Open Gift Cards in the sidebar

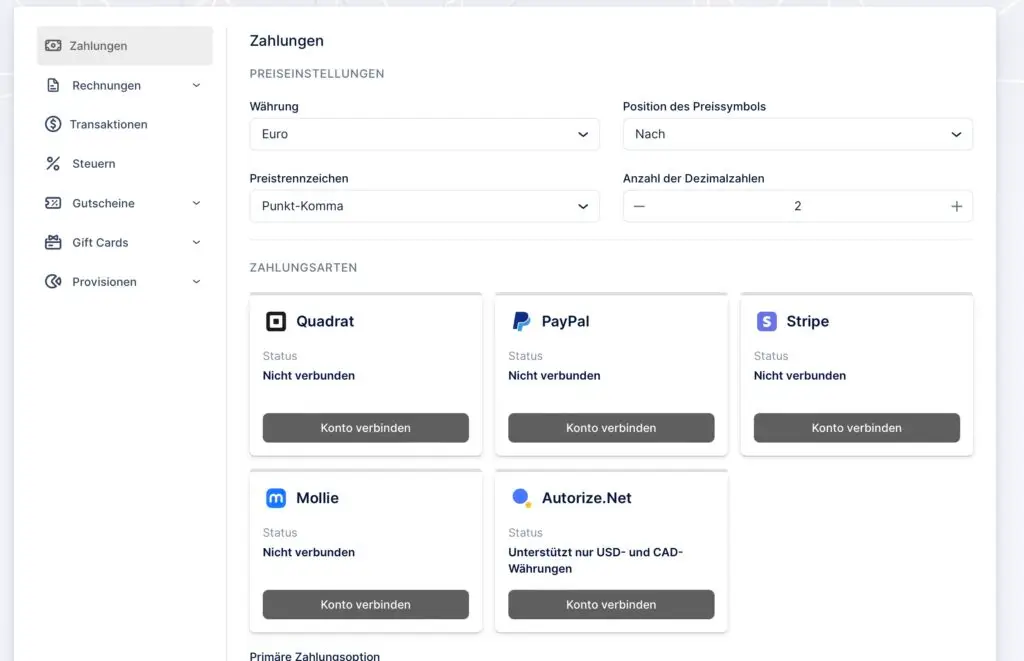pyautogui.click(x=125, y=242)
